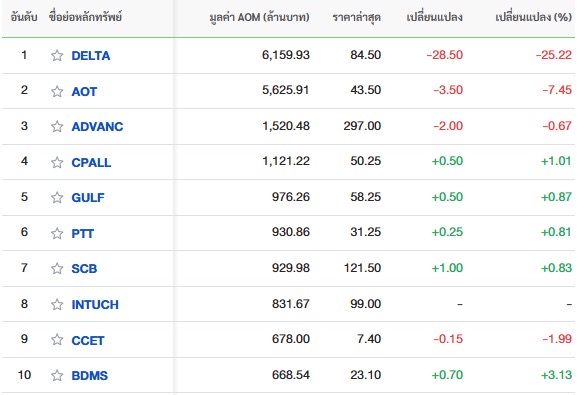This screenshot has width=585, height=395.
Task: Sort by เปลี่ยนแปลง (%) column header
Action: [533, 17]
